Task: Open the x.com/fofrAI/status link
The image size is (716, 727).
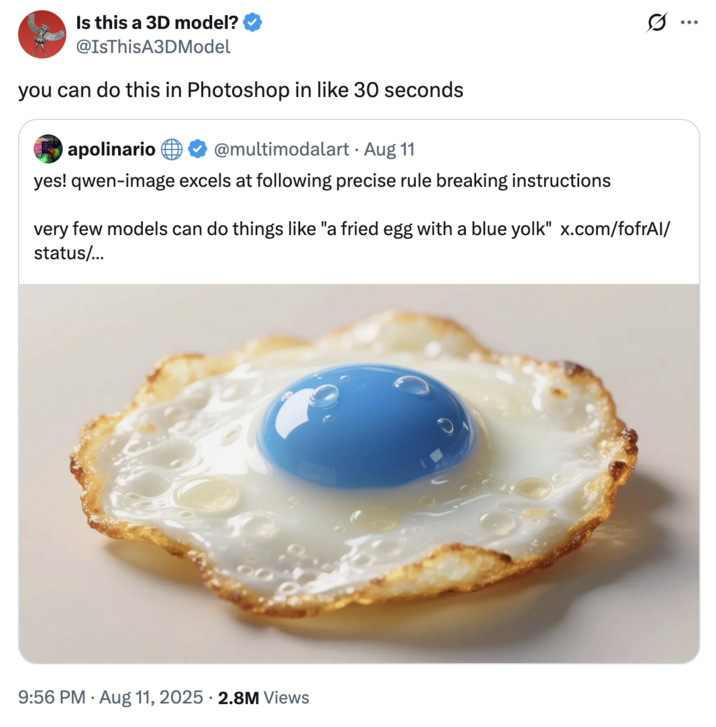Action: click(x=614, y=229)
